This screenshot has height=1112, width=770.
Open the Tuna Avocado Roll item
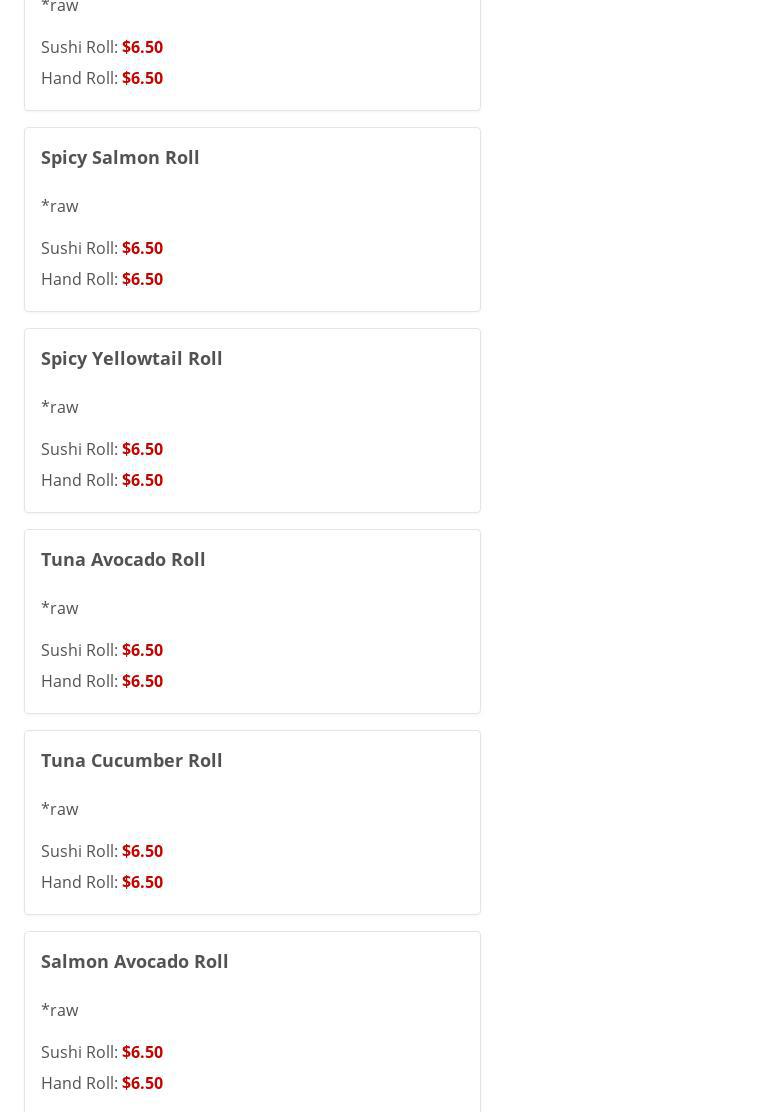click(123, 559)
